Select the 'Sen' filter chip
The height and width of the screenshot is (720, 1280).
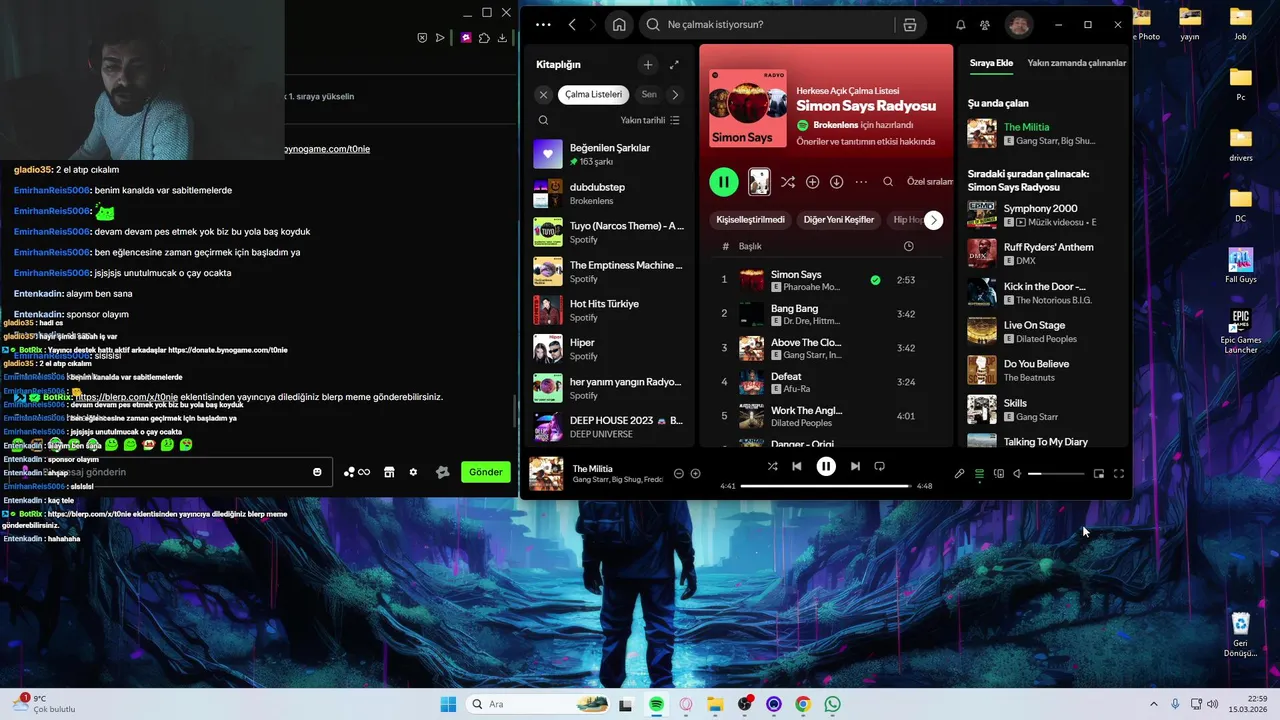coord(649,95)
